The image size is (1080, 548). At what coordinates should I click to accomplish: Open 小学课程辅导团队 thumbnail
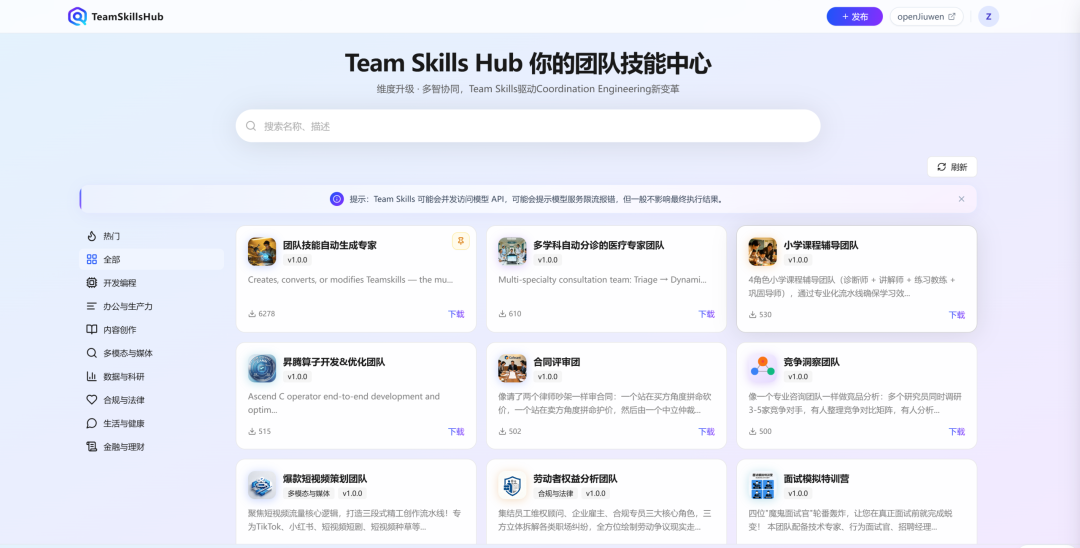click(x=762, y=251)
